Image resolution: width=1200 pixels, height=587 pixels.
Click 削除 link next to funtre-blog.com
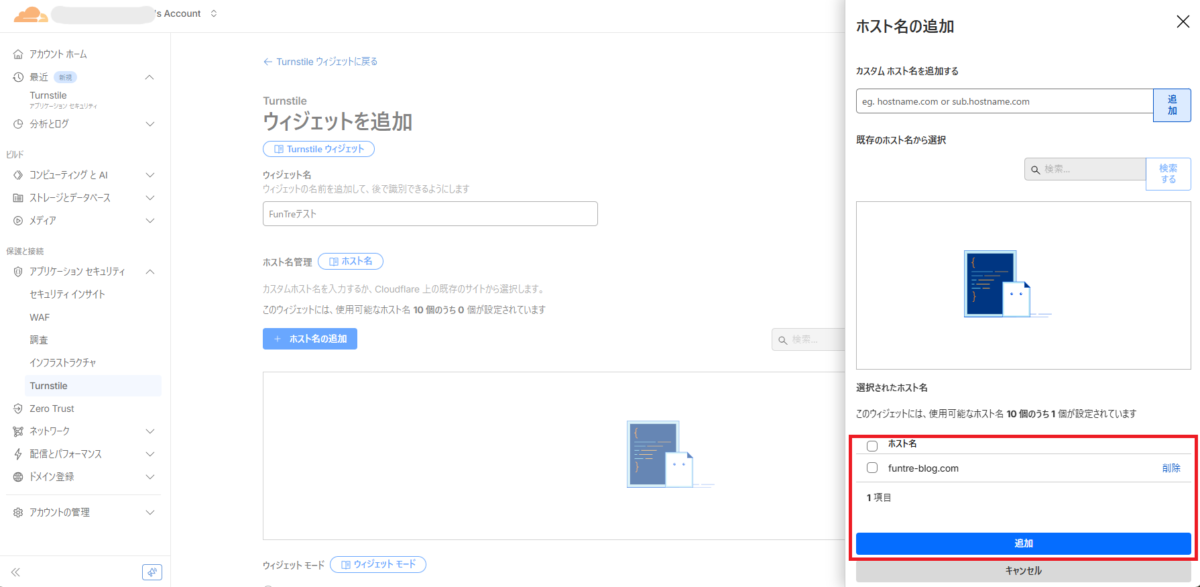pos(1170,468)
